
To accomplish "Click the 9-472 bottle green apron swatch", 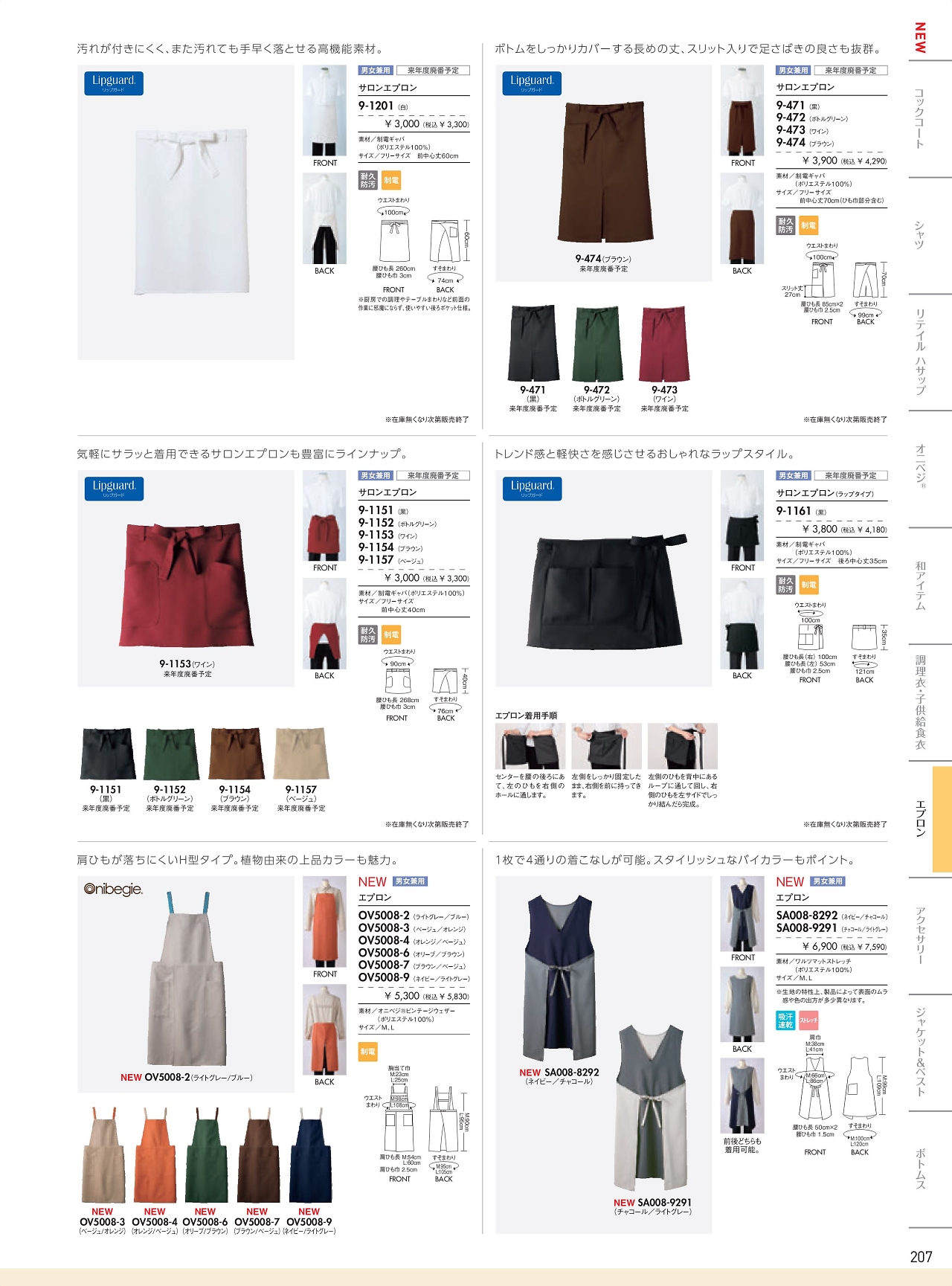I will tap(597, 343).
